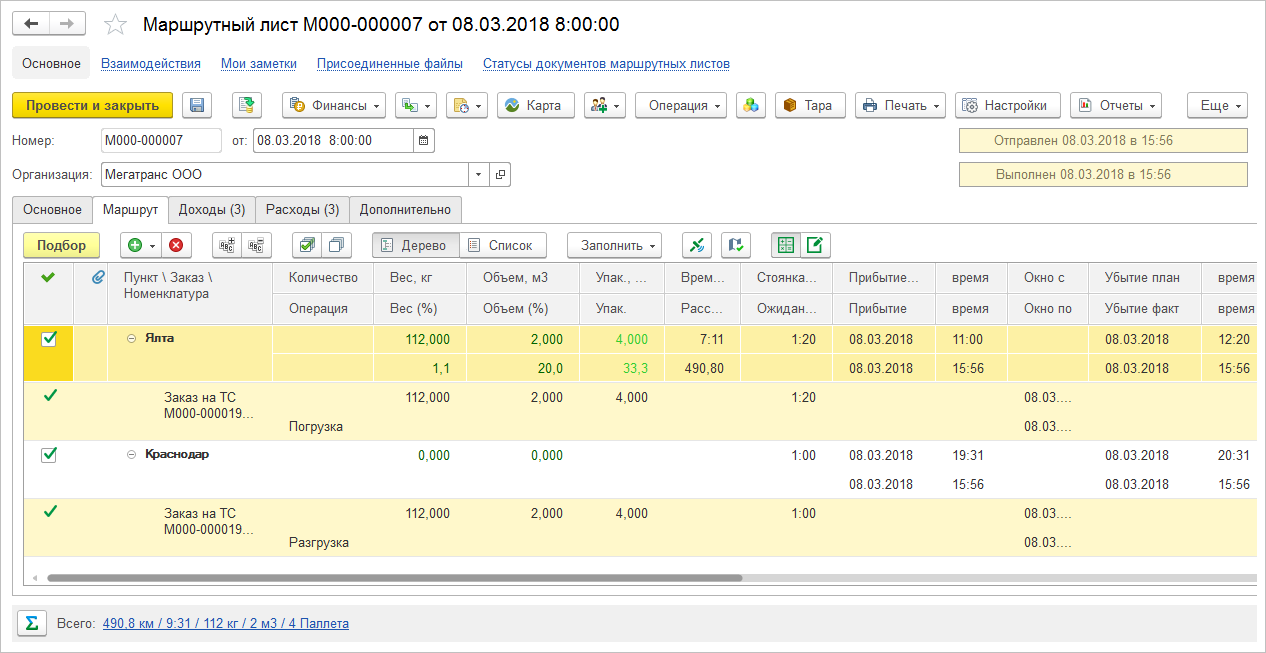Click the colored cubes icon in toolbar
This screenshot has height=653, width=1266.
point(751,105)
